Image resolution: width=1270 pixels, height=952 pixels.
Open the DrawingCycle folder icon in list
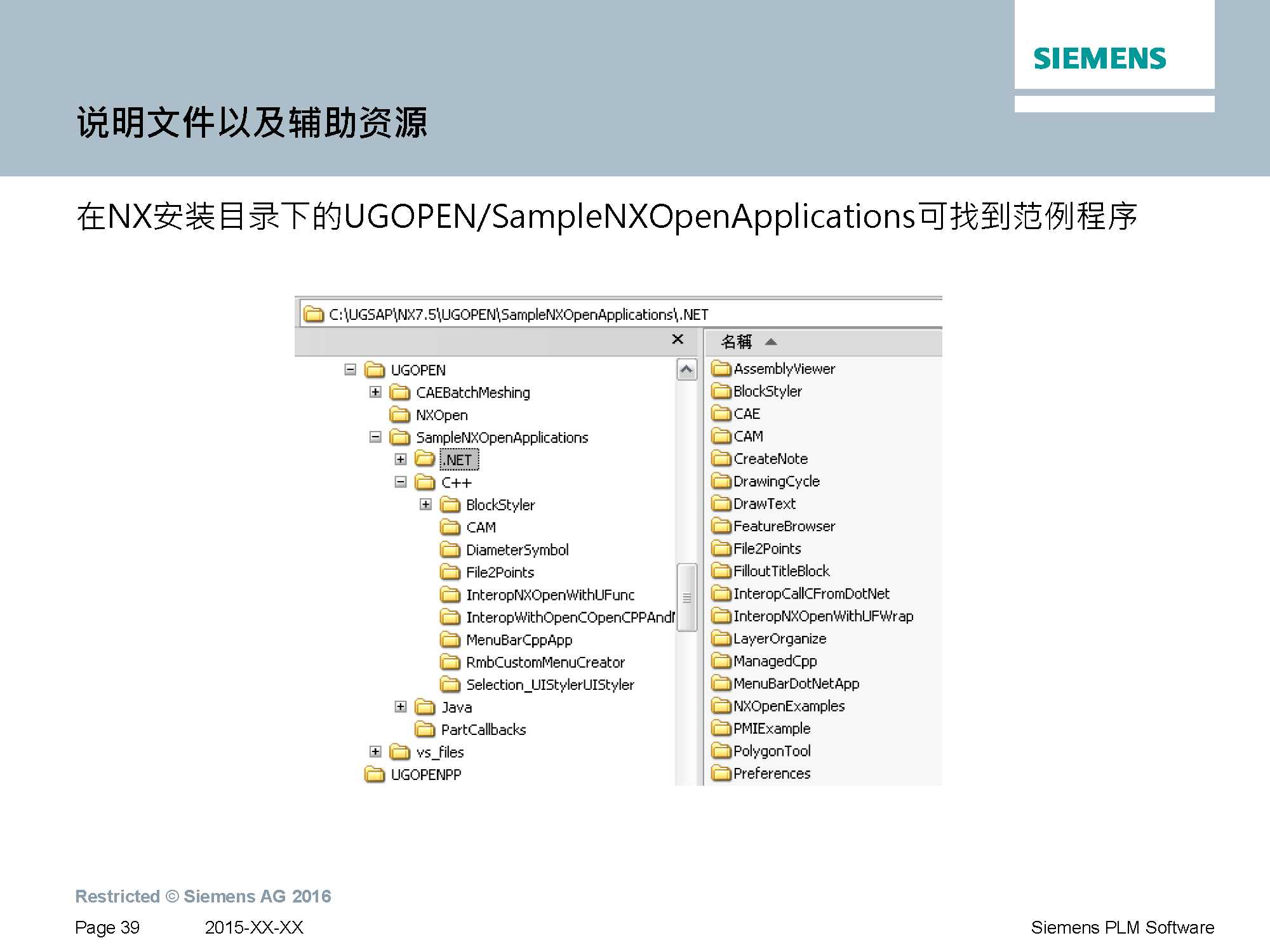[x=721, y=480]
